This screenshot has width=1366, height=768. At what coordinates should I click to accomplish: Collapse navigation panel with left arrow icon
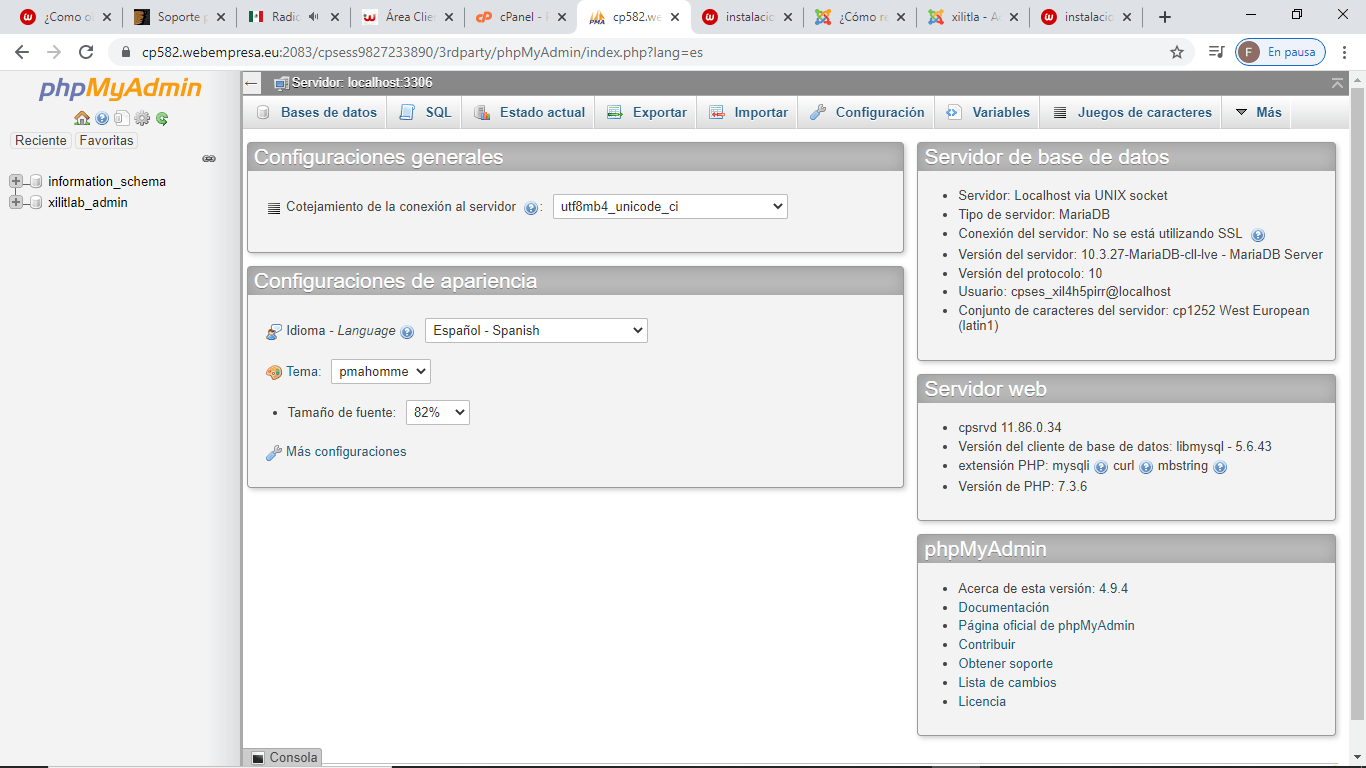252,83
